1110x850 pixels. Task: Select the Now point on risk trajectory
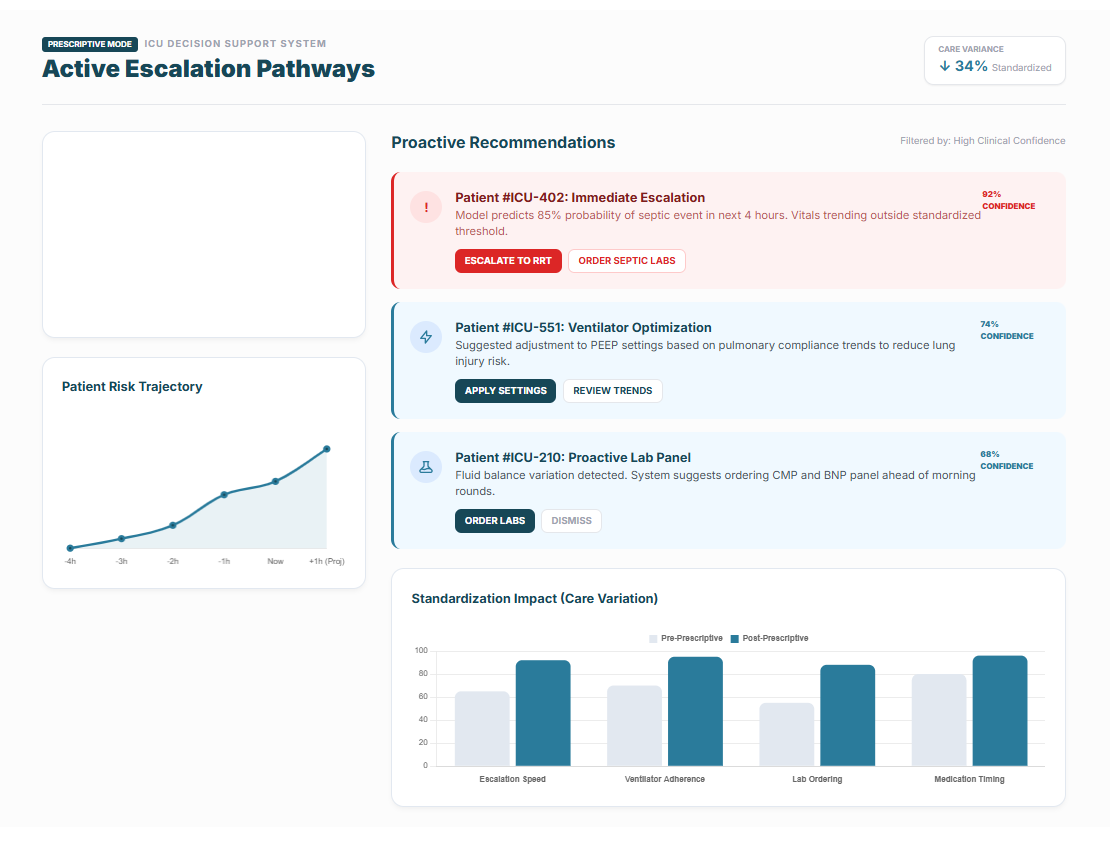click(275, 481)
